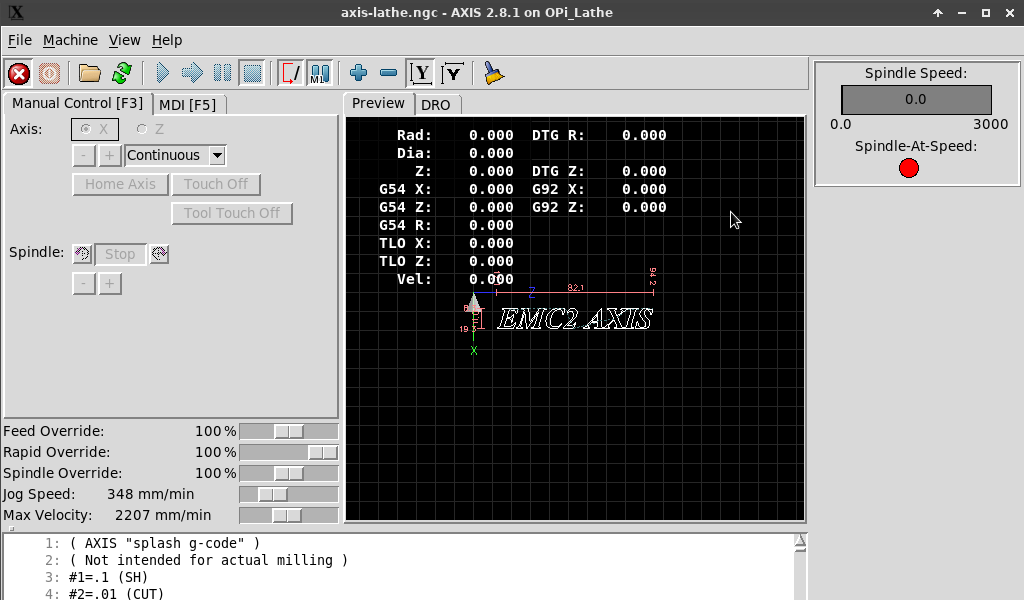
Task: Open the View menu
Action: pos(125,40)
